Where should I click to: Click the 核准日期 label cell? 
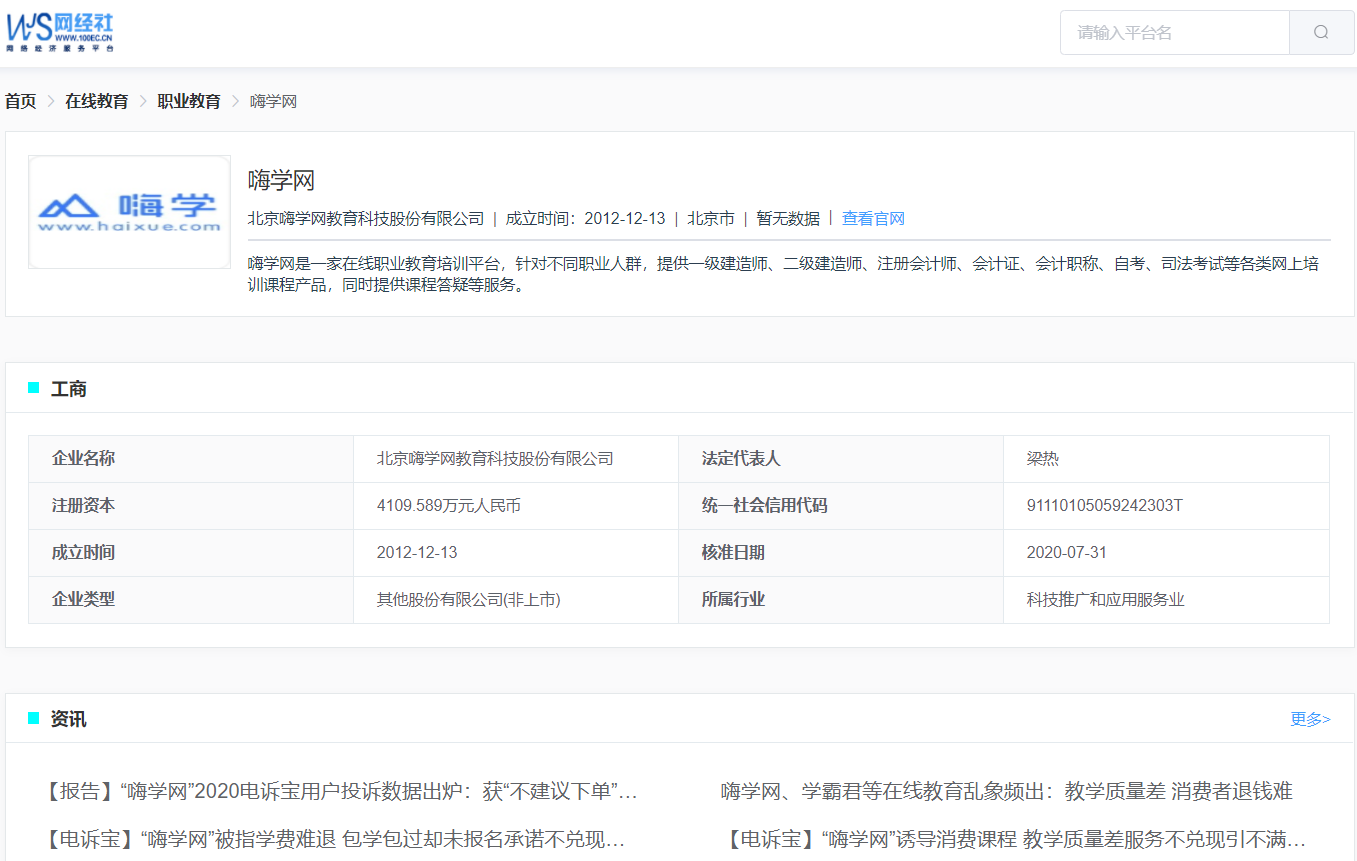click(841, 553)
